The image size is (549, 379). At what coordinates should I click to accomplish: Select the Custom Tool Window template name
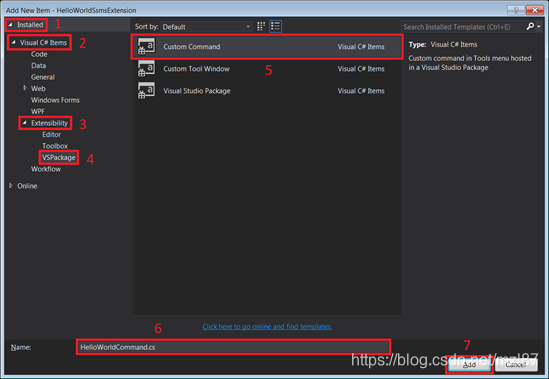click(x=196, y=69)
